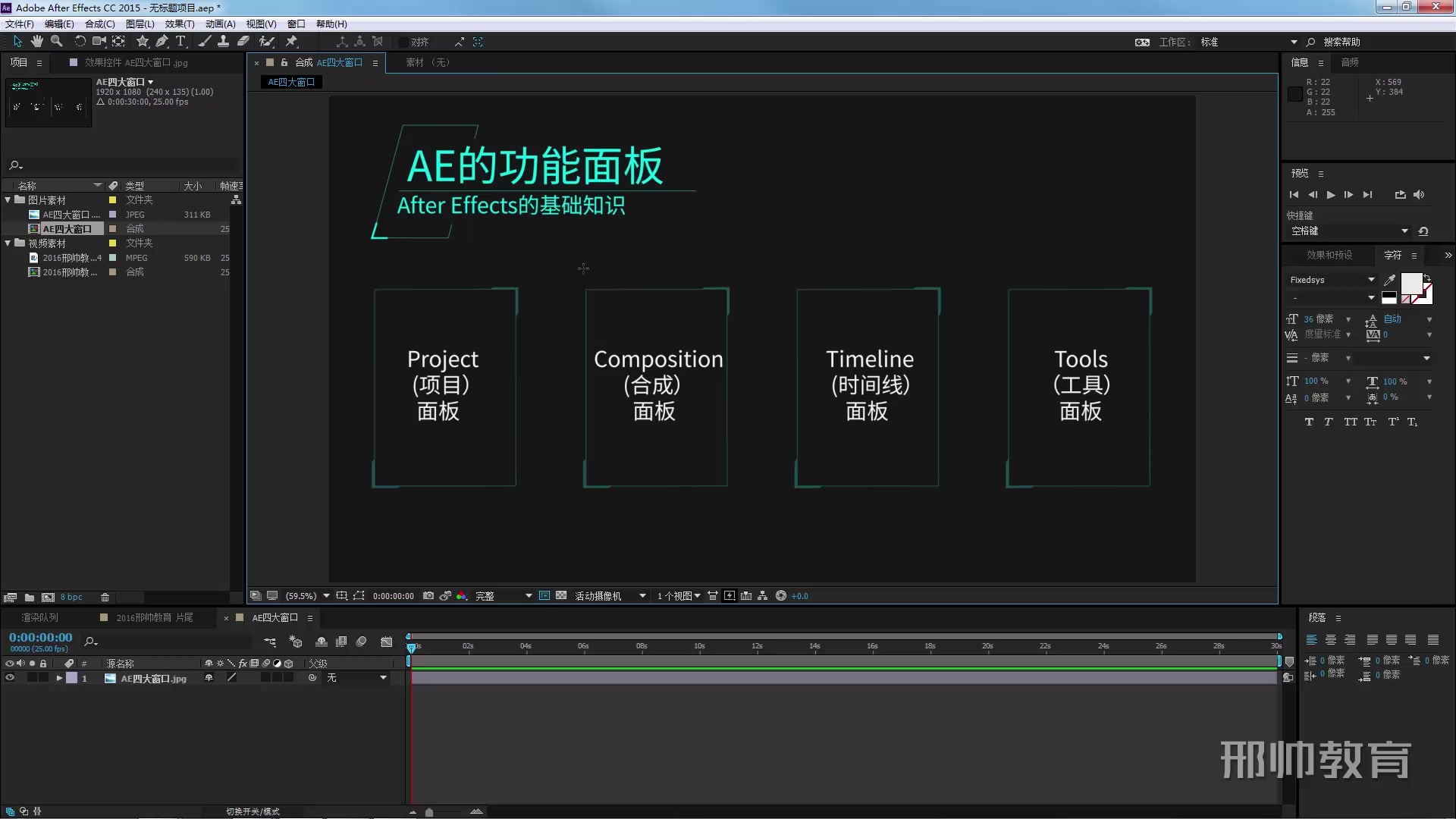Select the Pen tool

coord(162,42)
